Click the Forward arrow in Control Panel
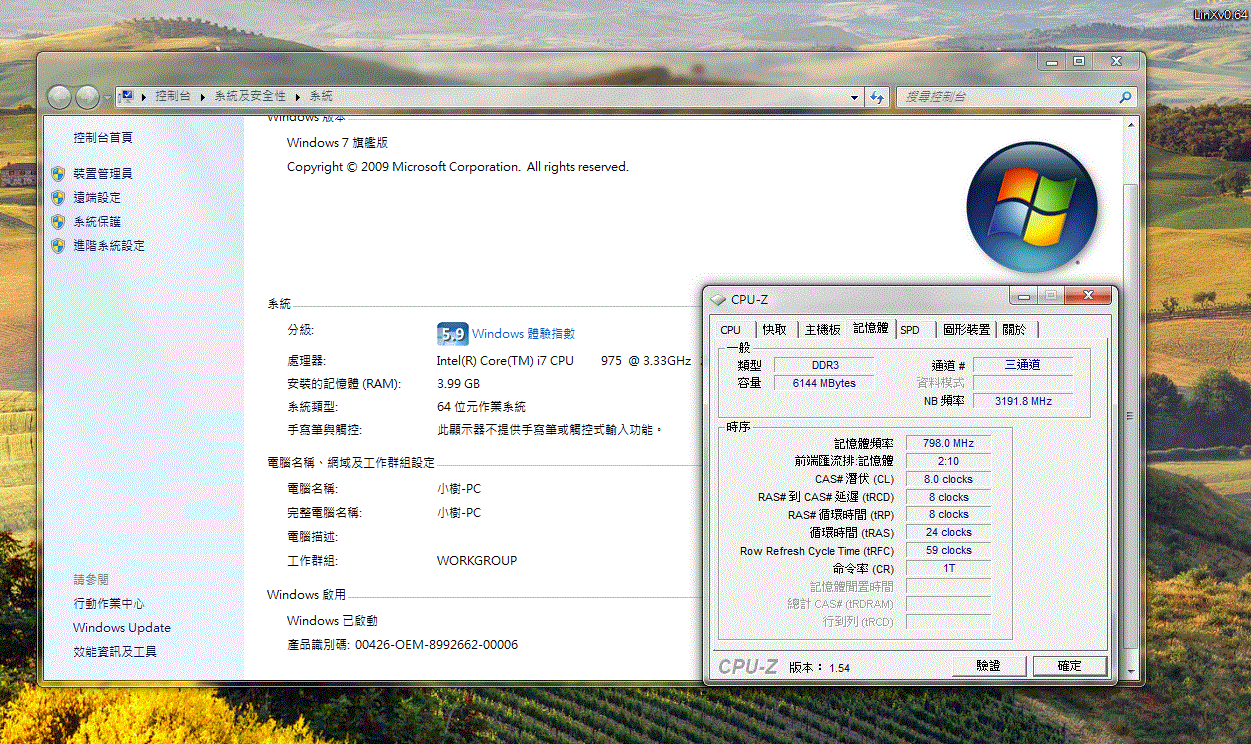This screenshot has height=744, width=1251. (88, 97)
